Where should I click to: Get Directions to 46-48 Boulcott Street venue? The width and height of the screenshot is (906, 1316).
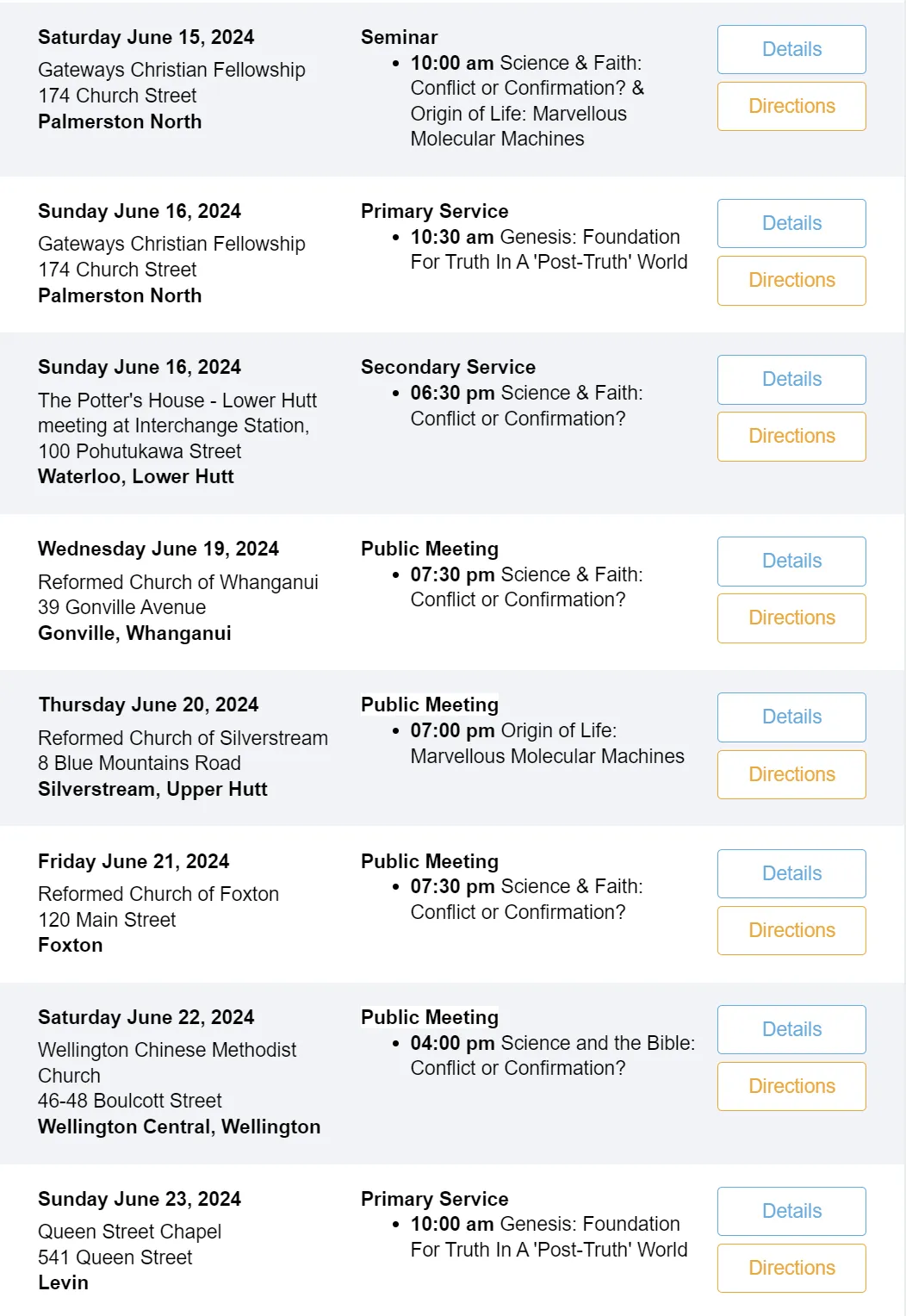(x=791, y=1086)
